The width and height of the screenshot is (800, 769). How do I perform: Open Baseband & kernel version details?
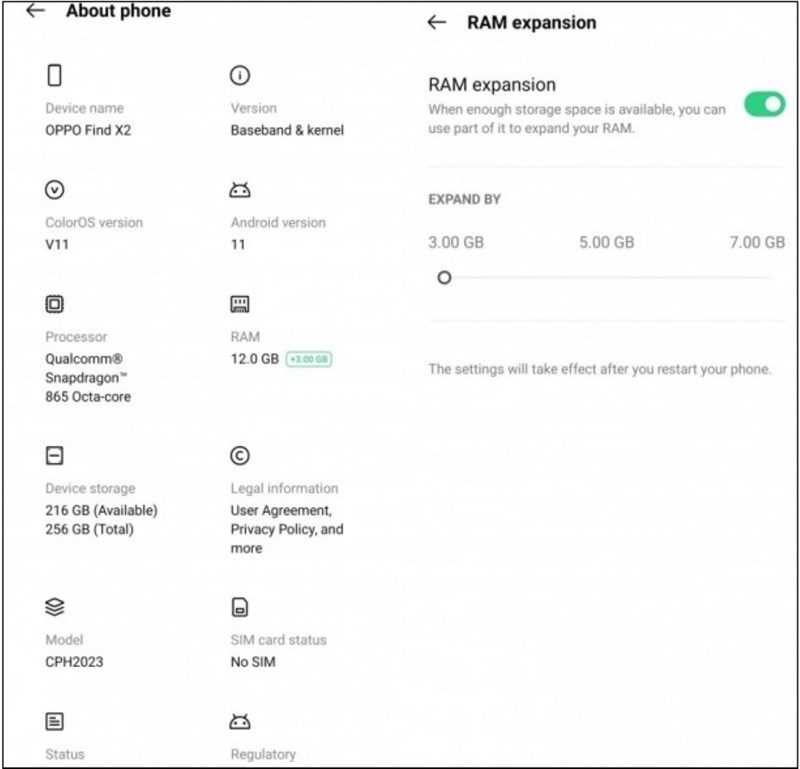pyautogui.click(x=287, y=130)
